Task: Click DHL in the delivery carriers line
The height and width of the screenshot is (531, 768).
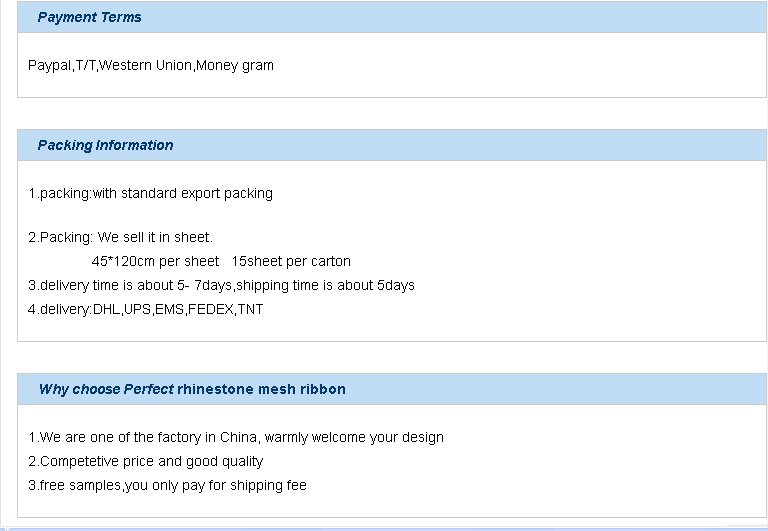Action: tap(106, 309)
